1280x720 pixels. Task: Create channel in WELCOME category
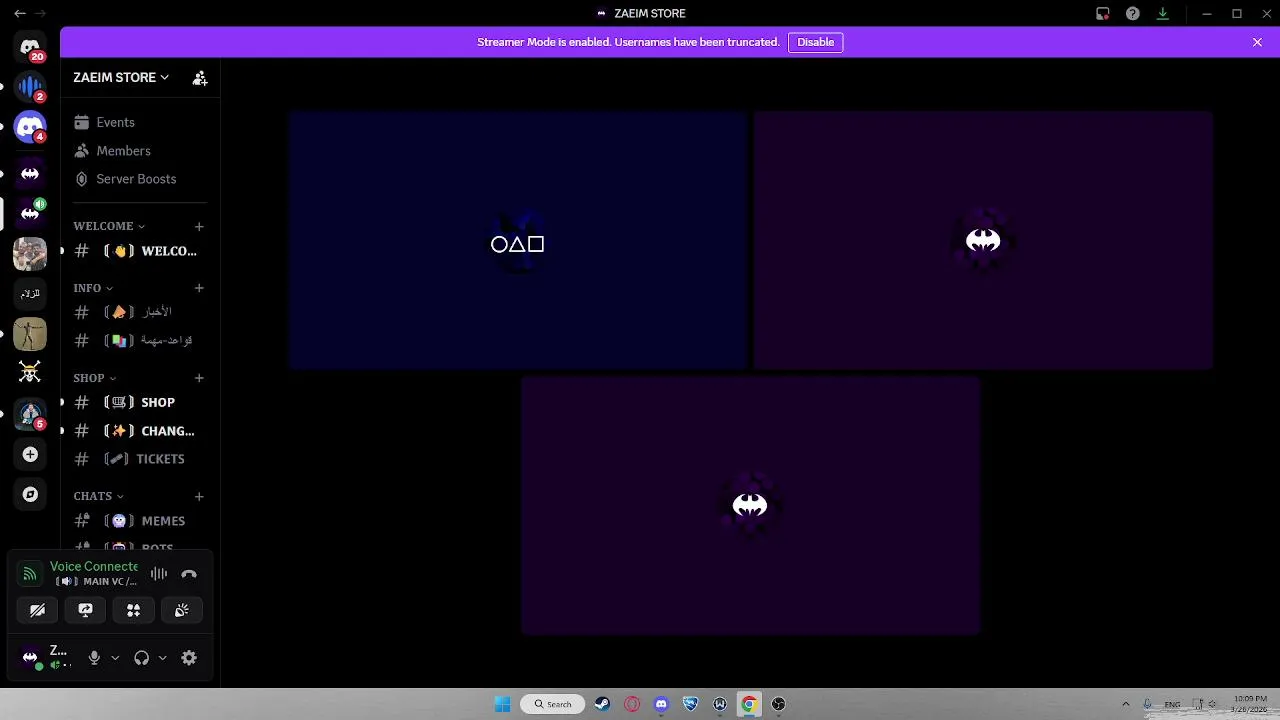click(199, 226)
